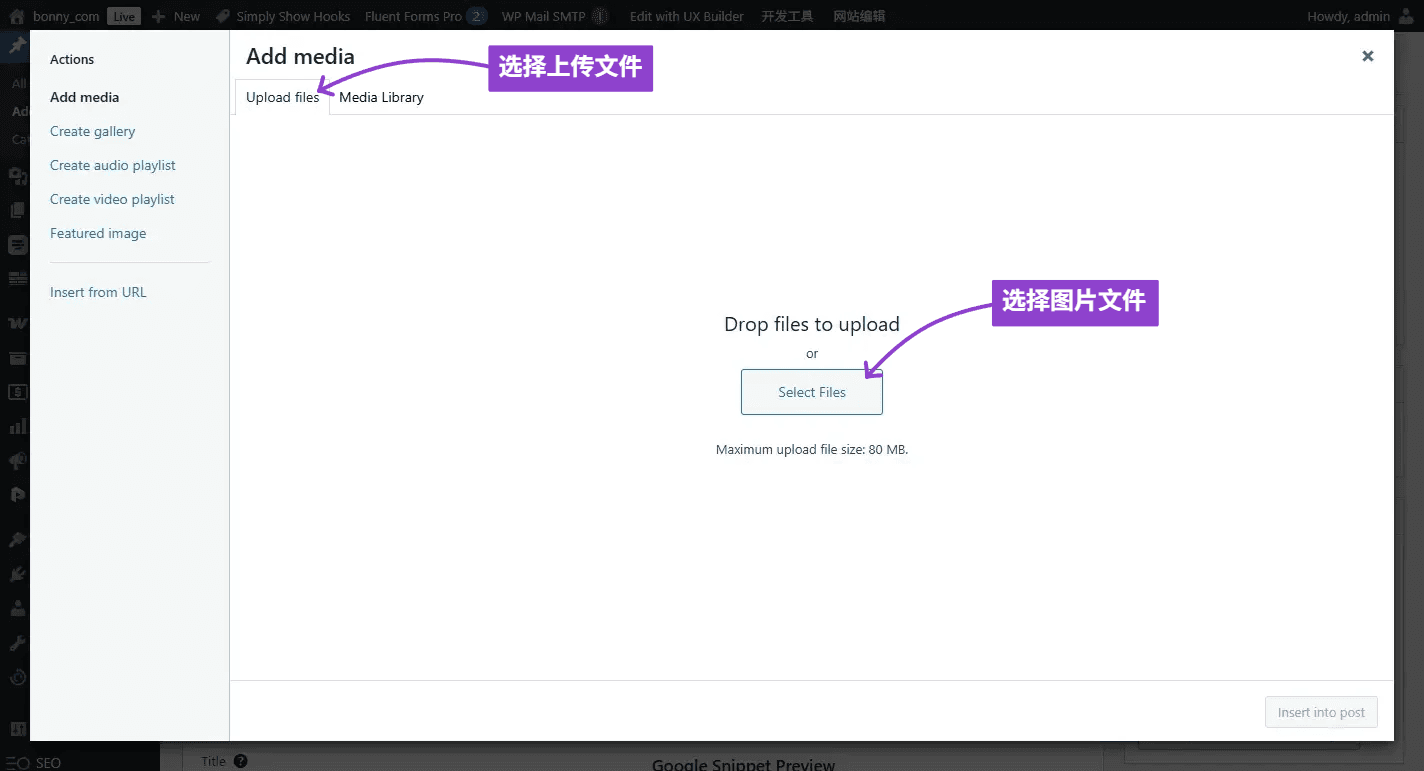
Task: Close the Add media dialog
Action: pyautogui.click(x=1367, y=56)
